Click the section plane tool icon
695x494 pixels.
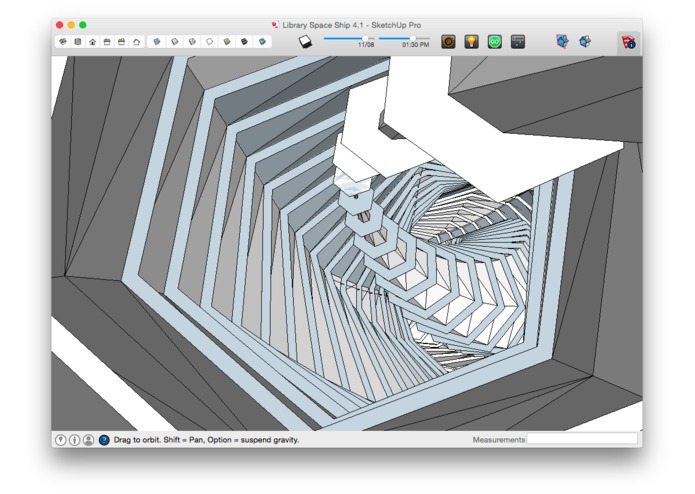(562, 42)
